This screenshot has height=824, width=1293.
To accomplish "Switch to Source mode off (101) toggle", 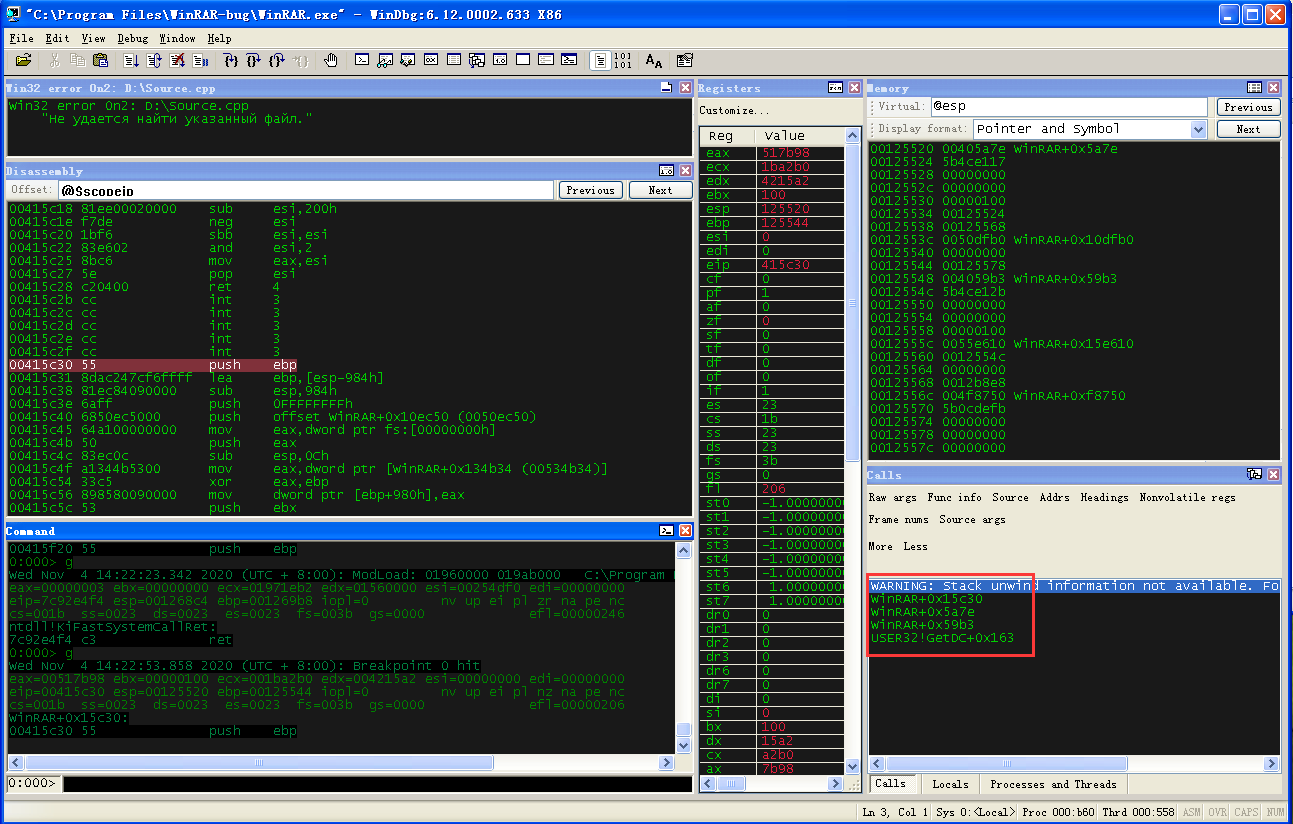I will [622, 61].
